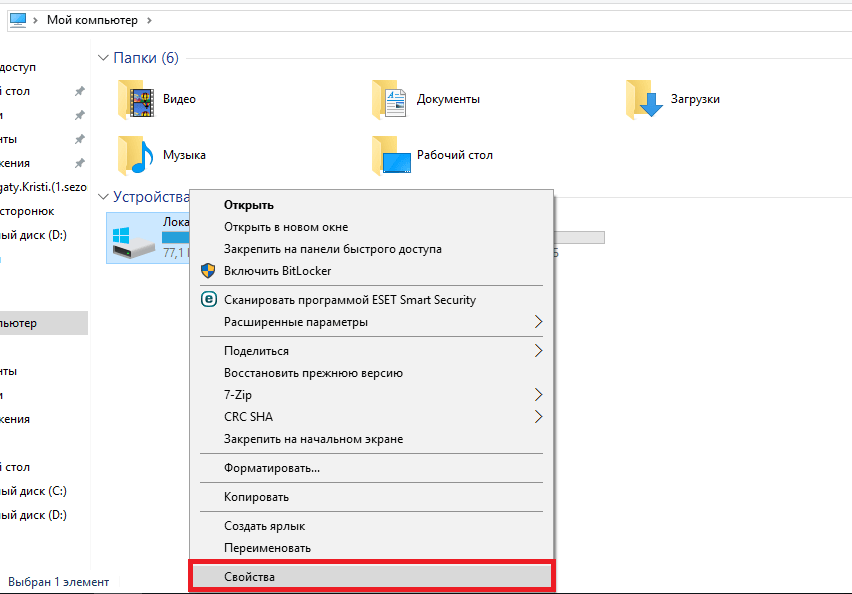Expand the 7-Zip submenu arrow

(x=539, y=395)
